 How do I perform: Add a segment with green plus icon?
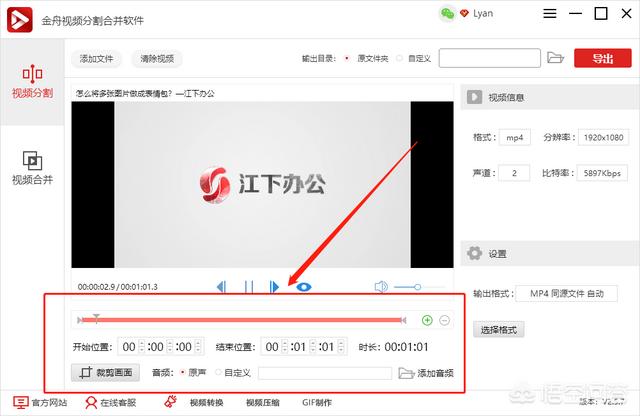pyautogui.click(x=428, y=321)
